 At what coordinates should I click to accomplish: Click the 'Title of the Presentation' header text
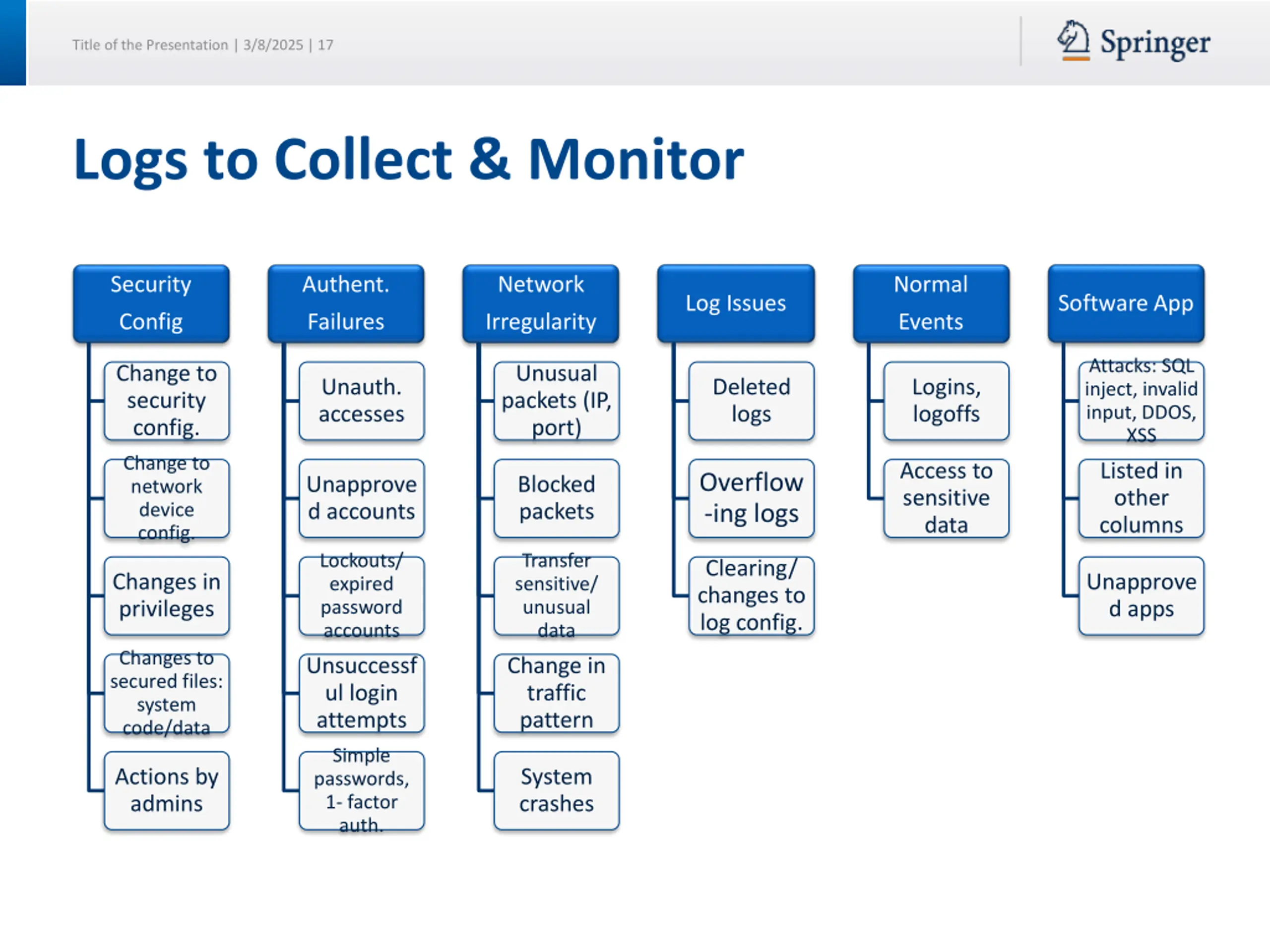coord(150,45)
